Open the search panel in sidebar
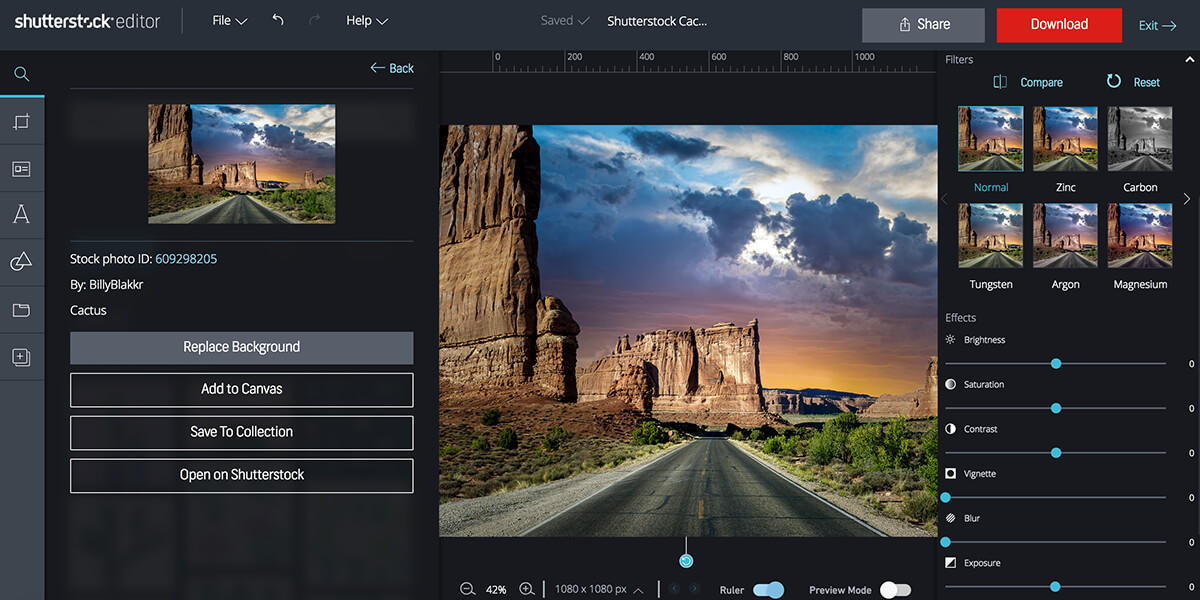 point(22,74)
